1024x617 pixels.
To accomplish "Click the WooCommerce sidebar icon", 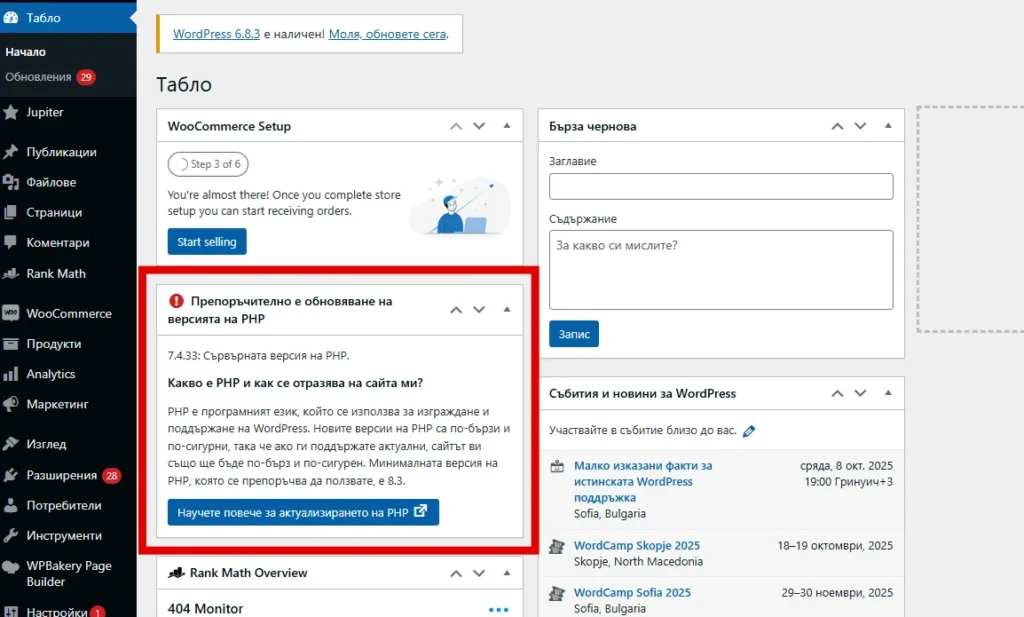I will point(10,313).
